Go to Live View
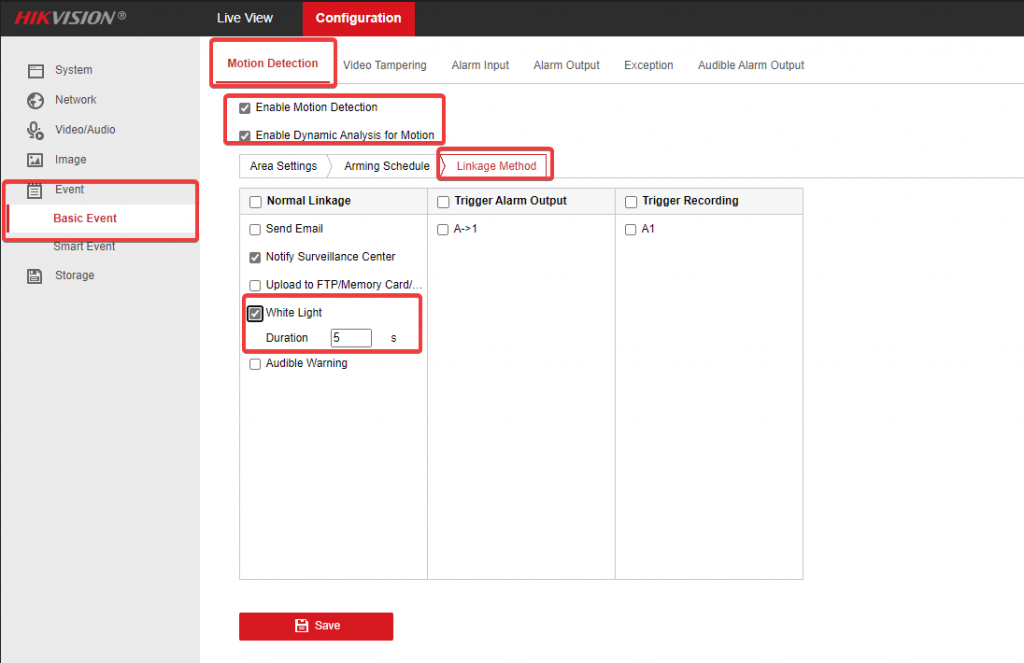Screen dimensions: 1024x663 tap(244, 18)
